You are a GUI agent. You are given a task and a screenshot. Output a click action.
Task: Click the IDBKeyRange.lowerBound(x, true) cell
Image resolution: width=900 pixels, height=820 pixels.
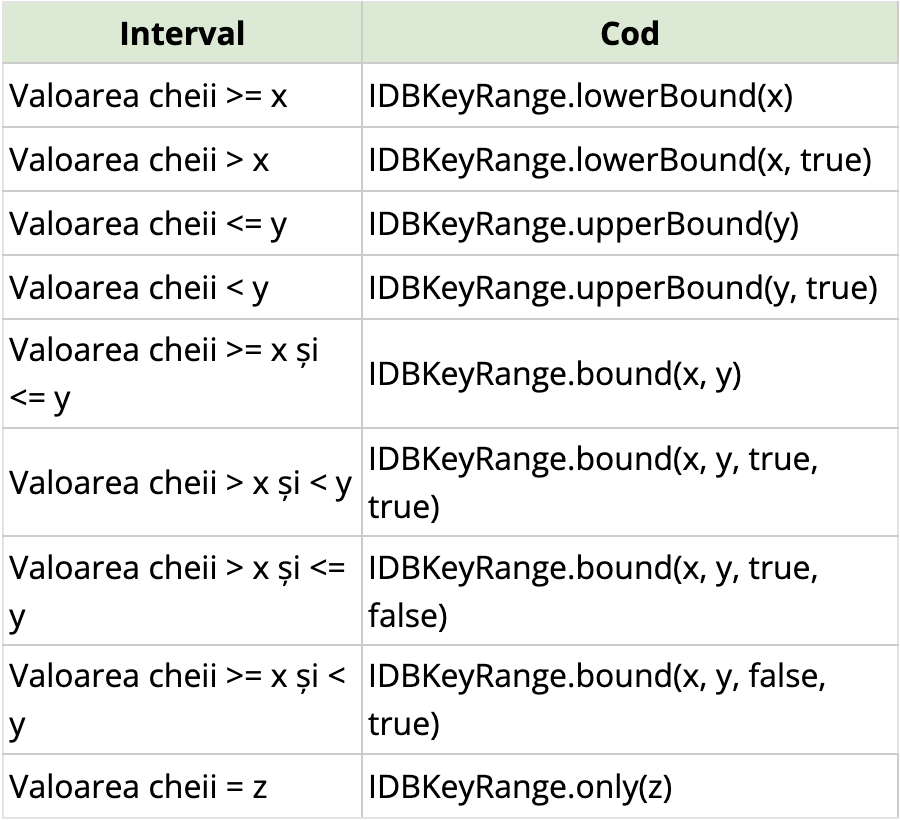pyautogui.click(x=630, y=160)
